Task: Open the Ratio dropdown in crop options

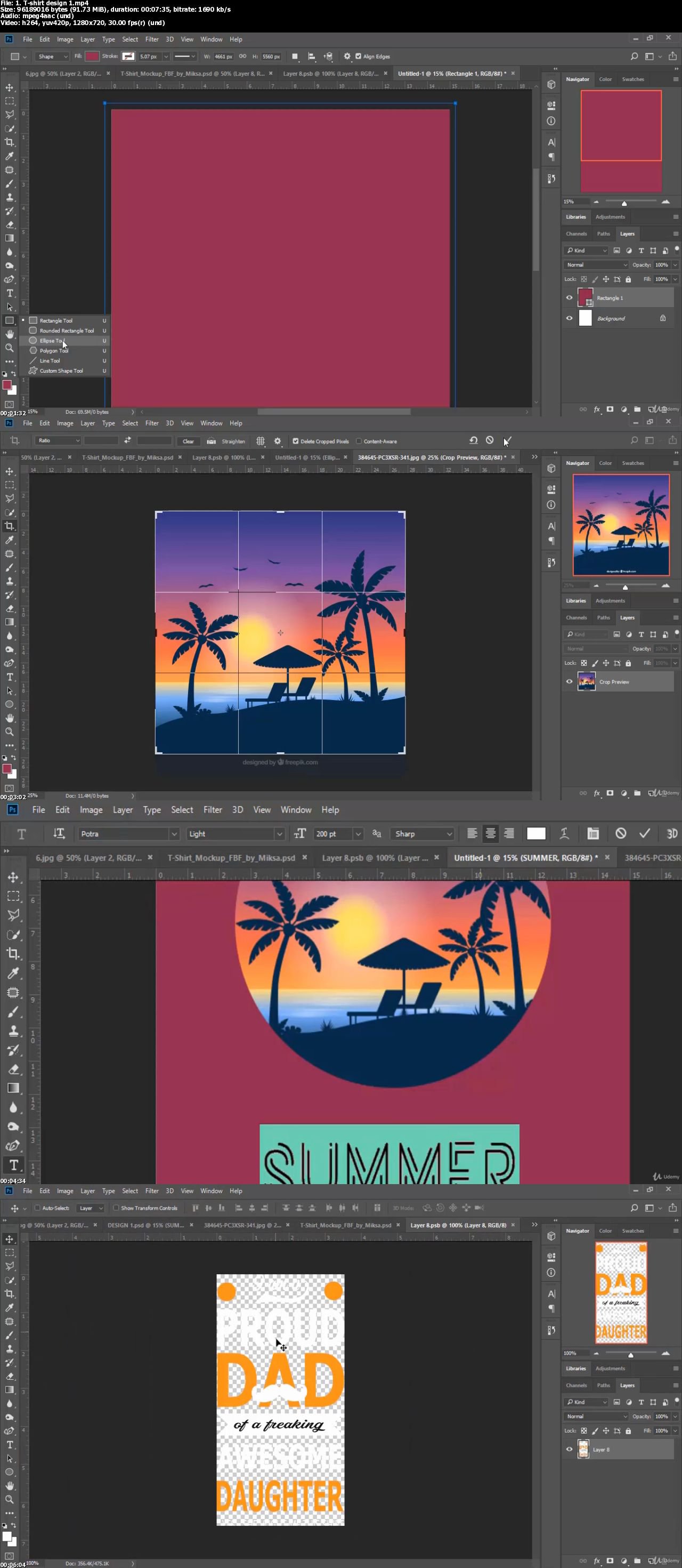Action: (59, 440)
